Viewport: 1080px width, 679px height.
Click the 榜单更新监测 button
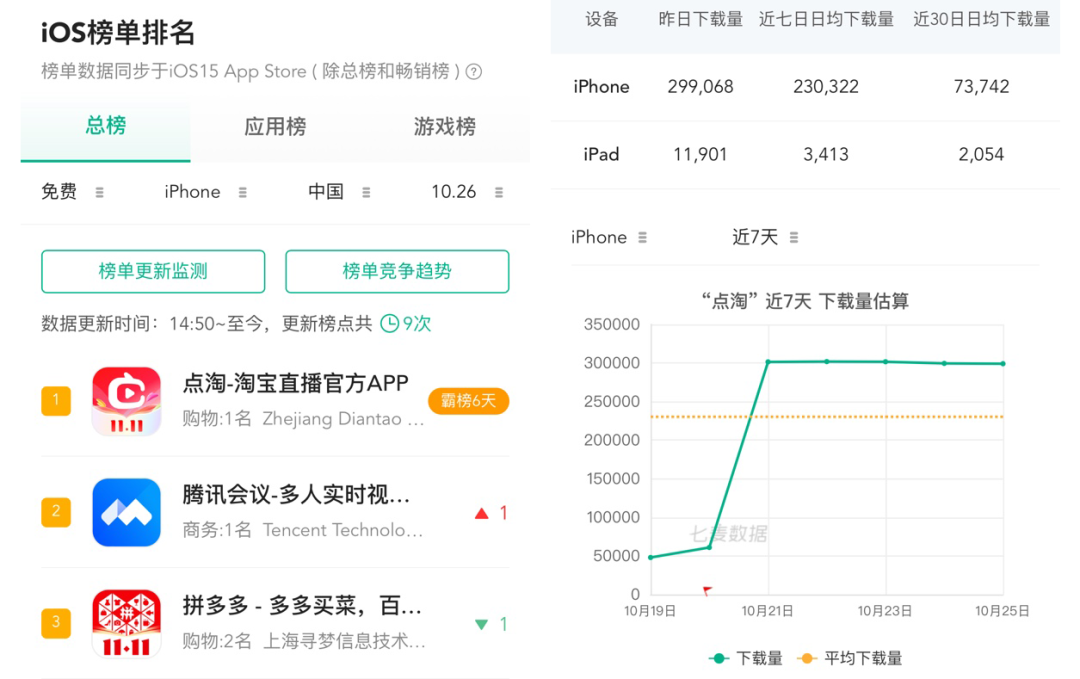point(153,271)
